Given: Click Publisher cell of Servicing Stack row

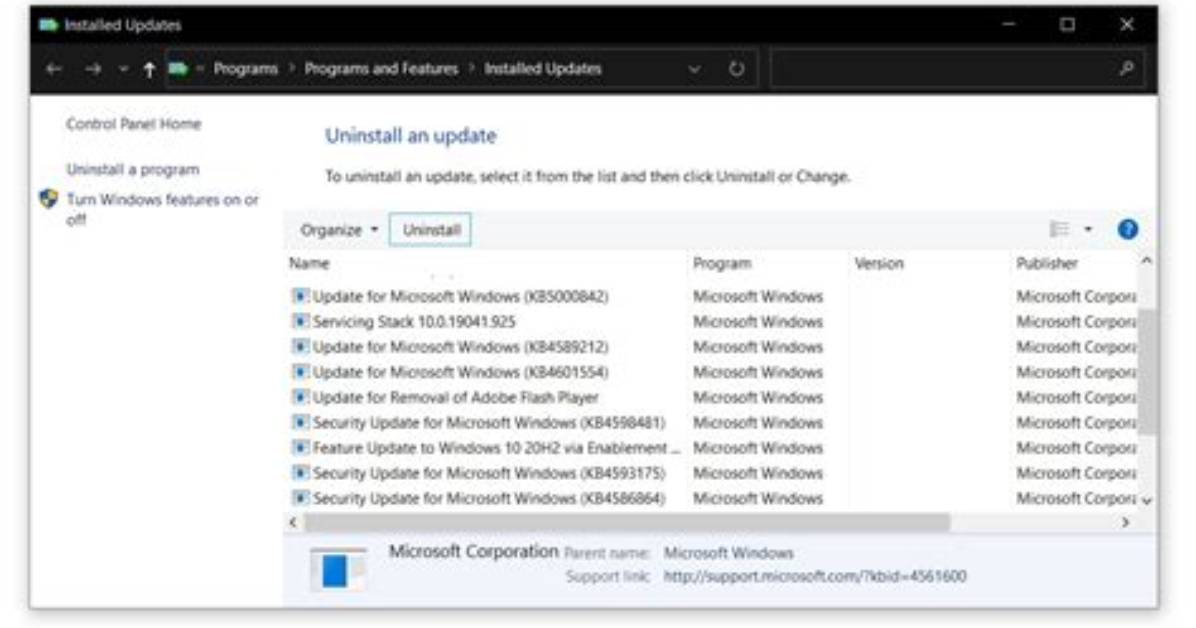Looking at the screenshot, I should coord(1075,321).
